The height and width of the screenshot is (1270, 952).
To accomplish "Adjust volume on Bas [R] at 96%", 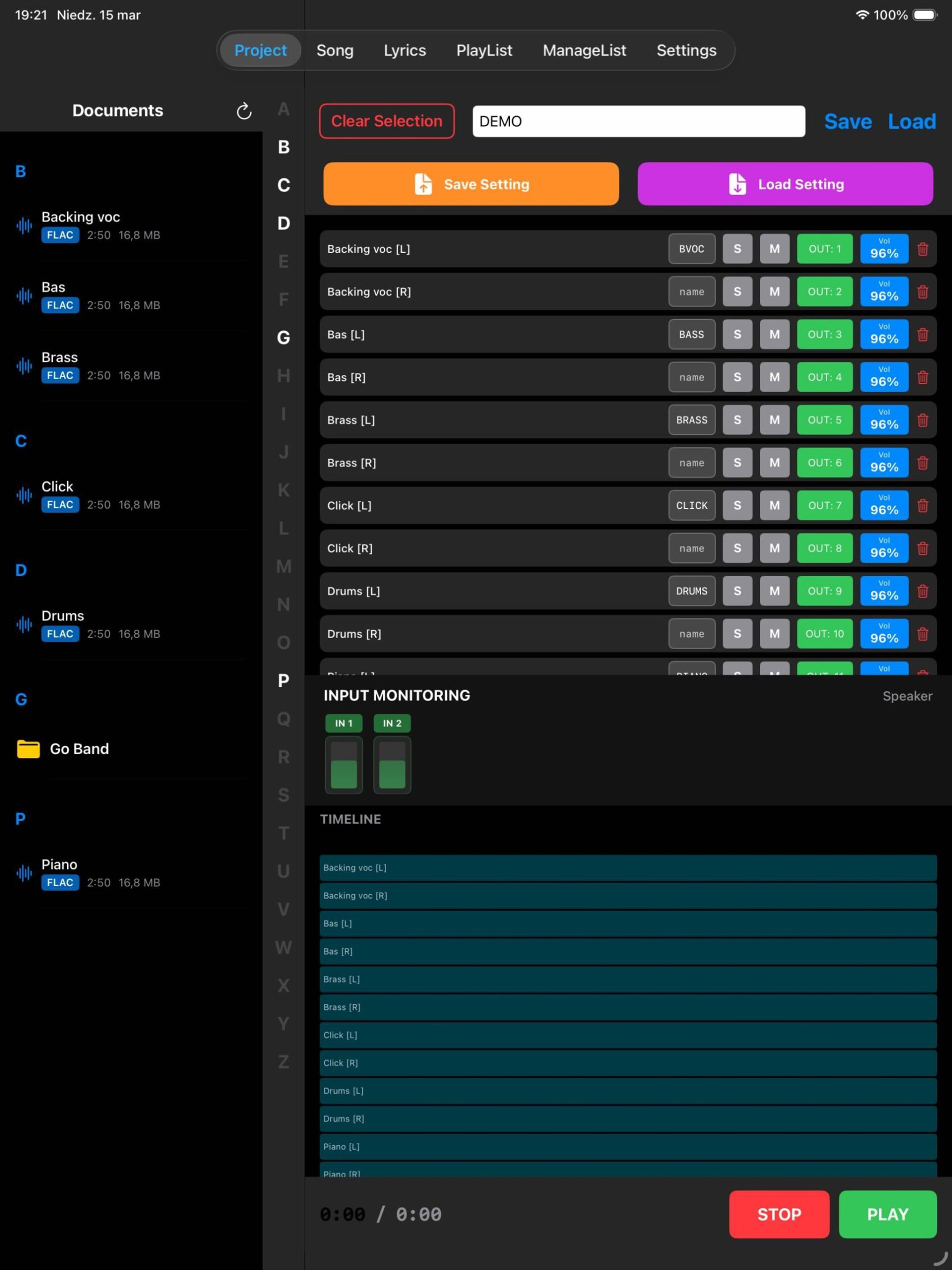I will pyautogui.click(x=883, y=377).
